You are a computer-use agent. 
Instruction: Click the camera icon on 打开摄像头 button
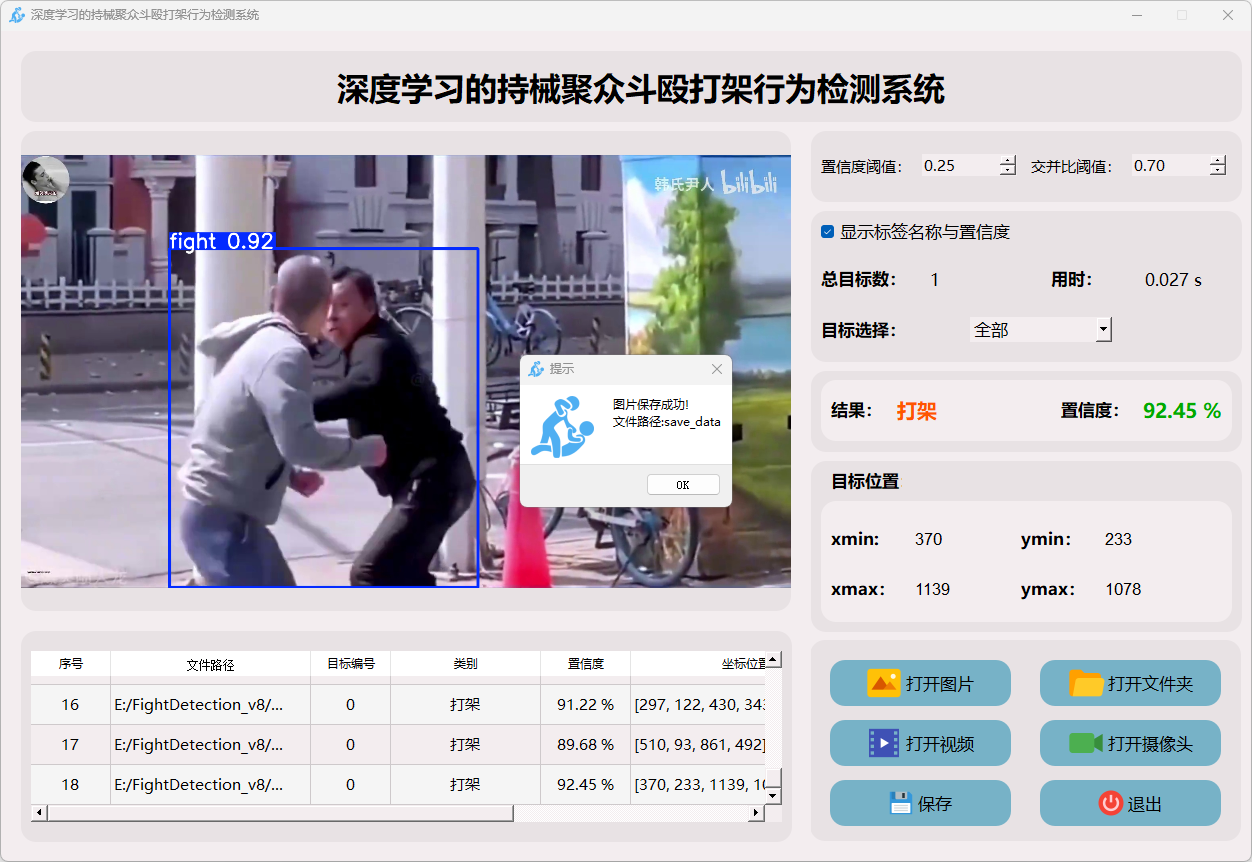(x=1085, y=743)
